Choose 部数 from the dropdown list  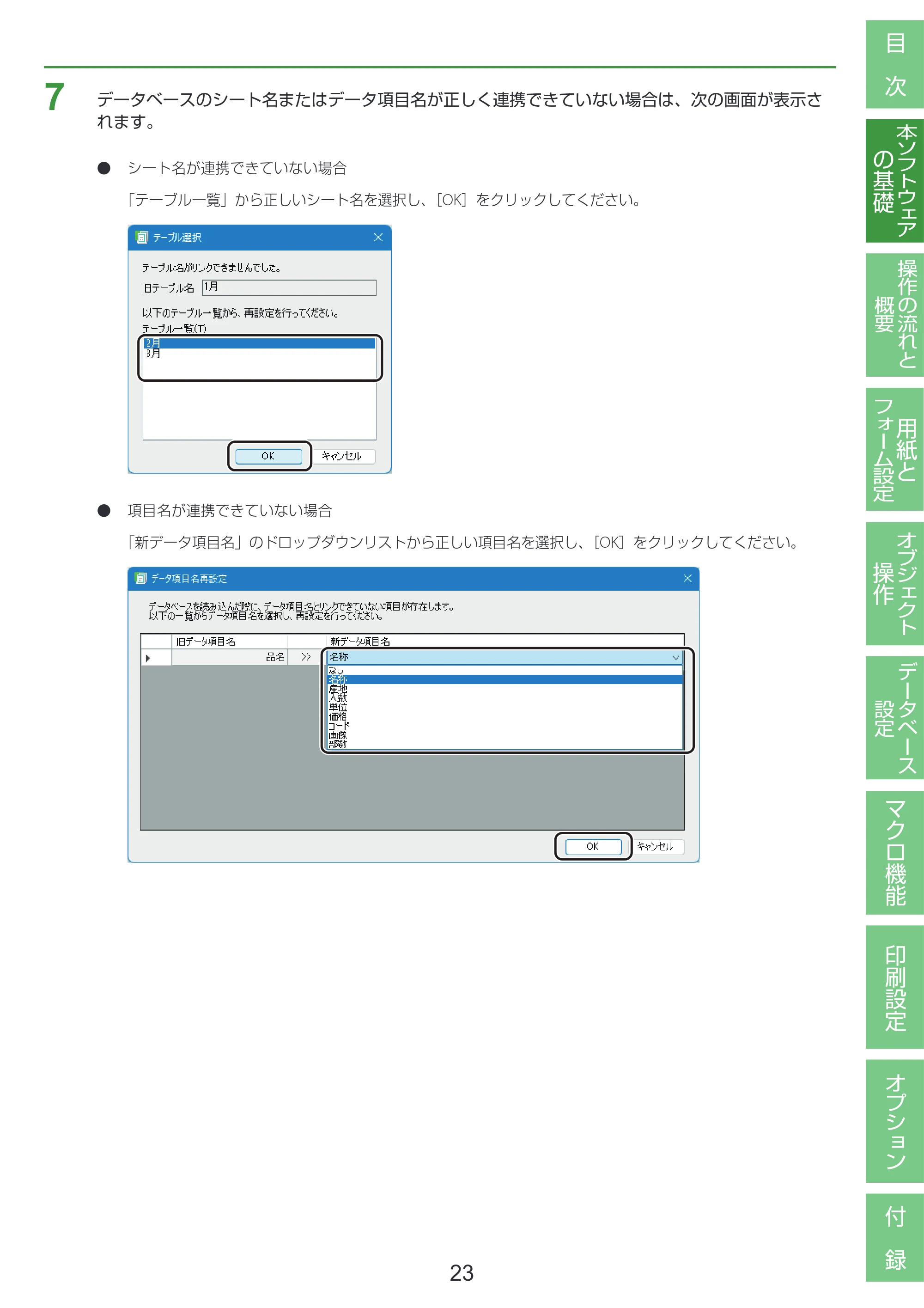click(x=505, y=744)
